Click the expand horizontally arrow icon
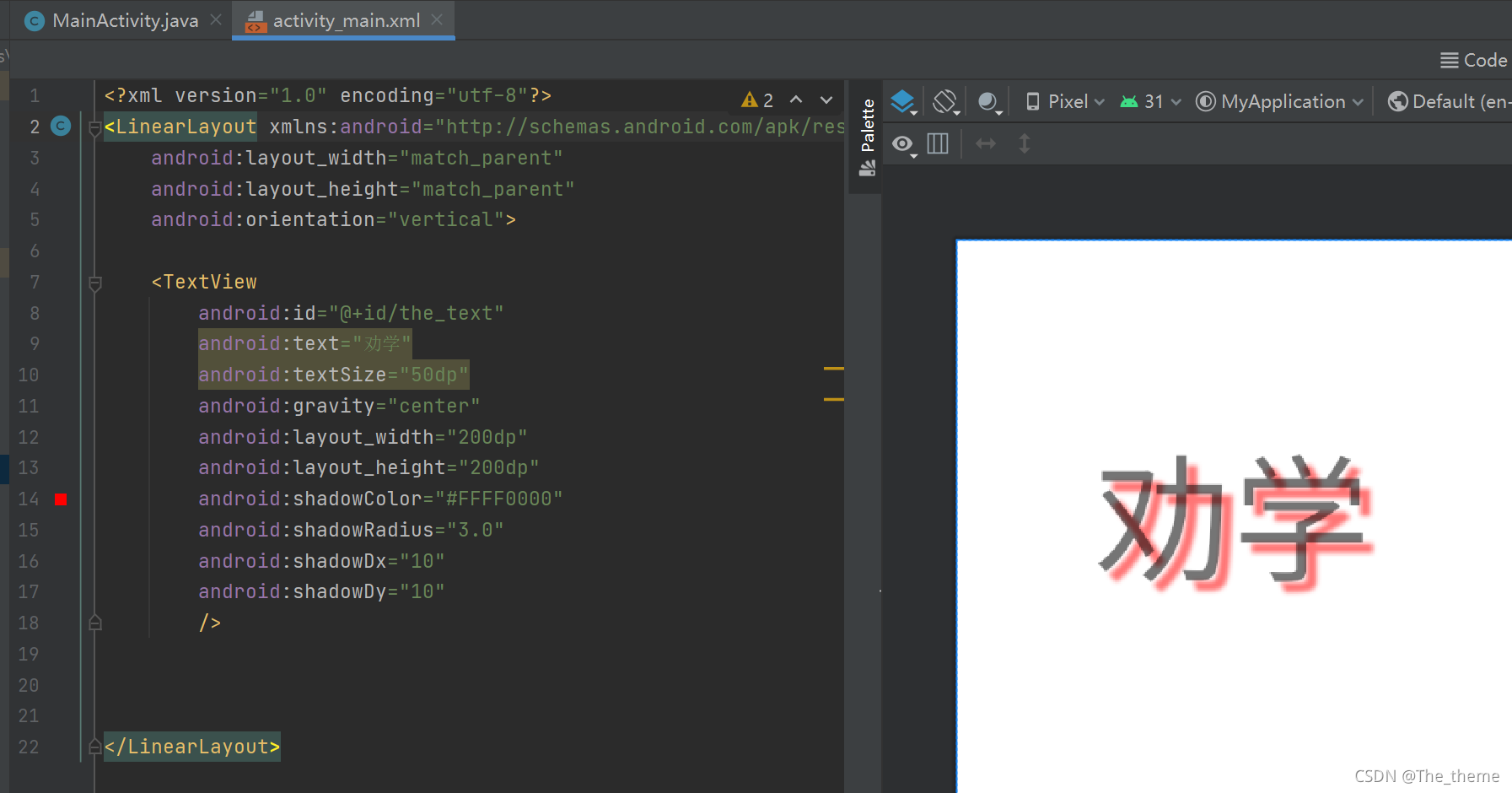 [986, 143]
